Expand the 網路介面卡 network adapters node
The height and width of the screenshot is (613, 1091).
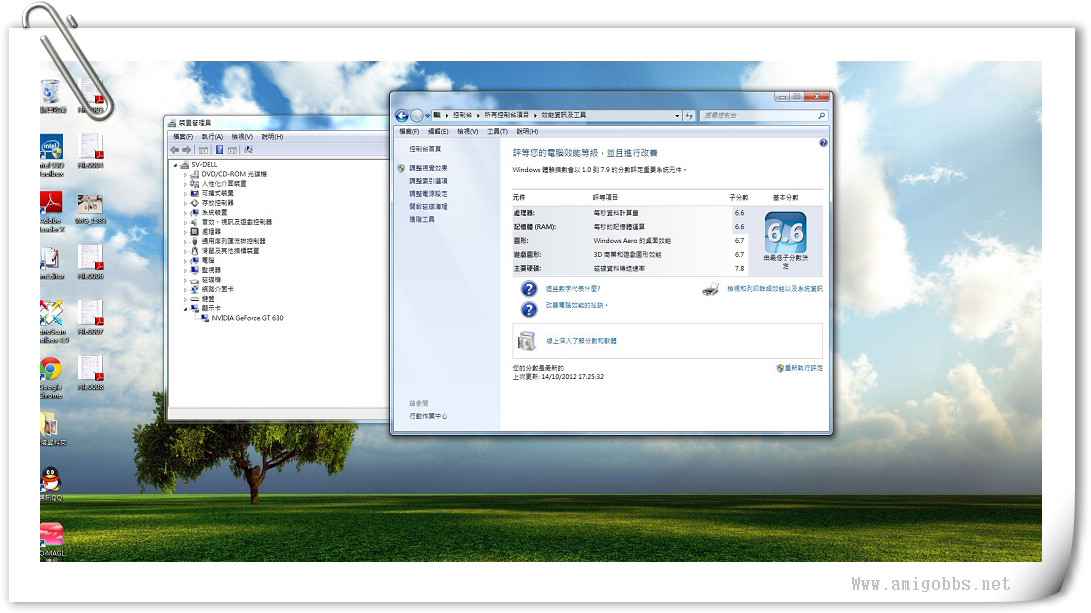click(x=186, y=289)
